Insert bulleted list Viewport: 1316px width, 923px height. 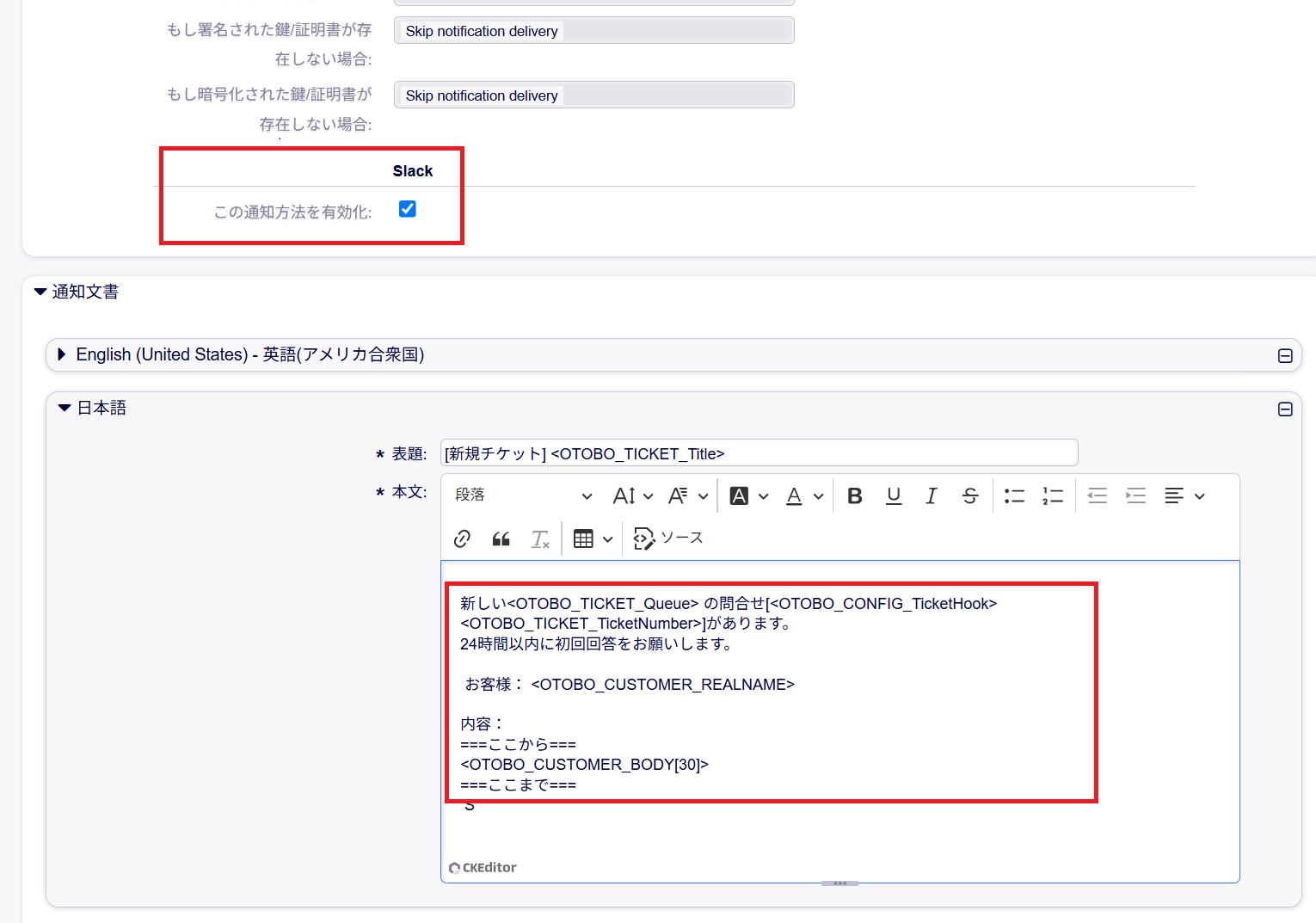pyautogui.click(x=1014, y=495)
